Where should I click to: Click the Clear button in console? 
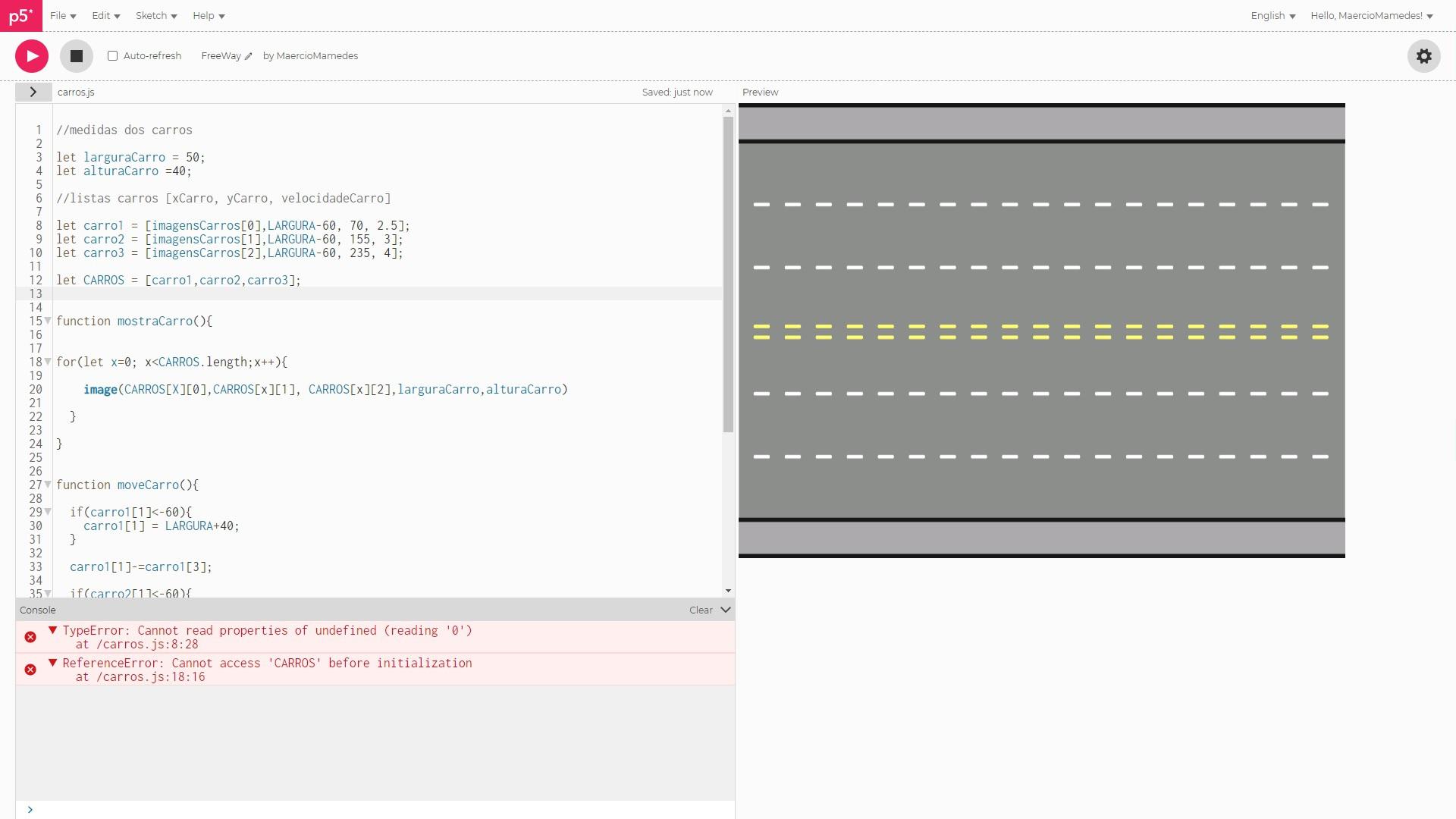[x=700, y=610]
